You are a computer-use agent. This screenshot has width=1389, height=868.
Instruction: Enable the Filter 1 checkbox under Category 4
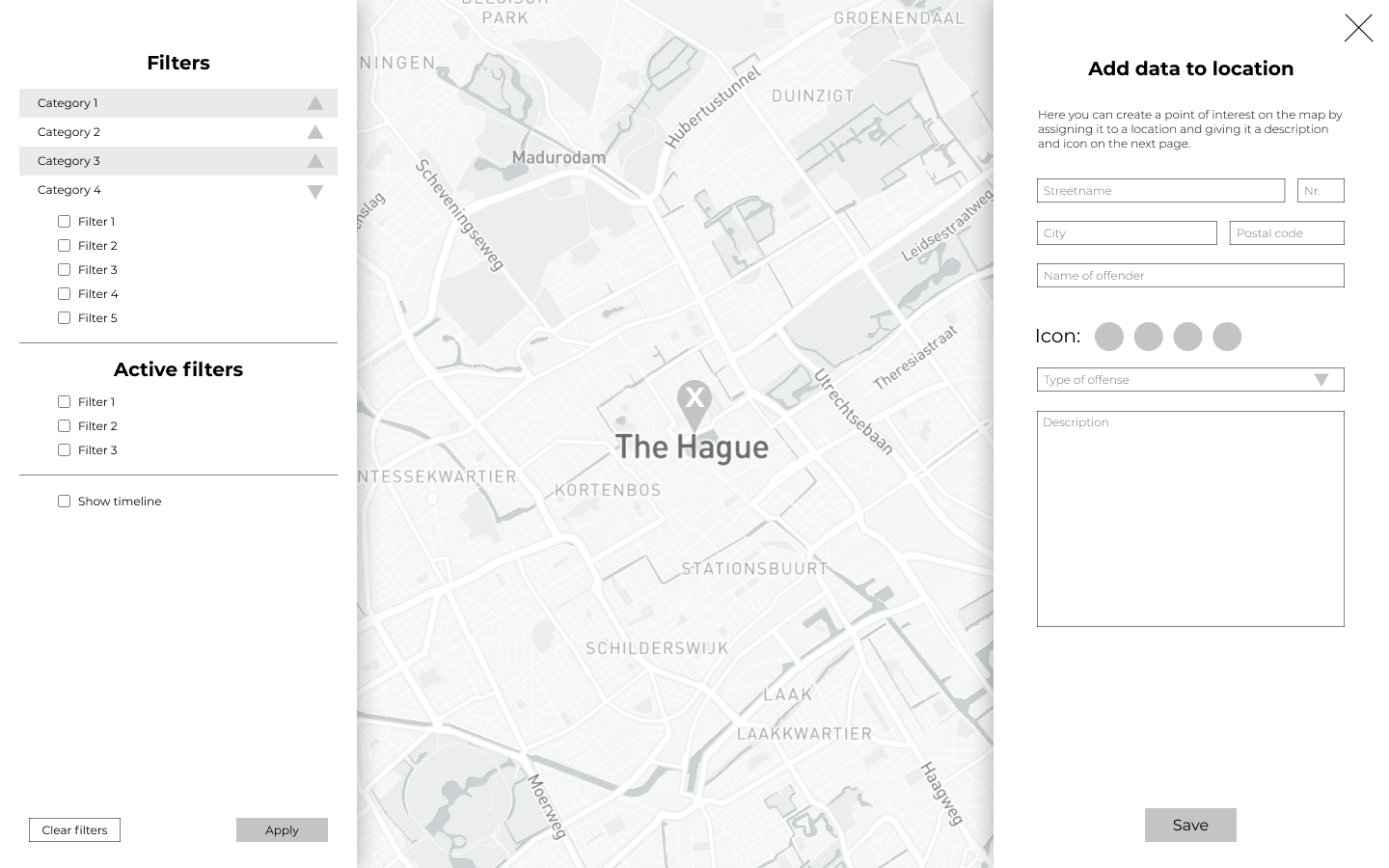pyautogui.click(x=64, y=221)
